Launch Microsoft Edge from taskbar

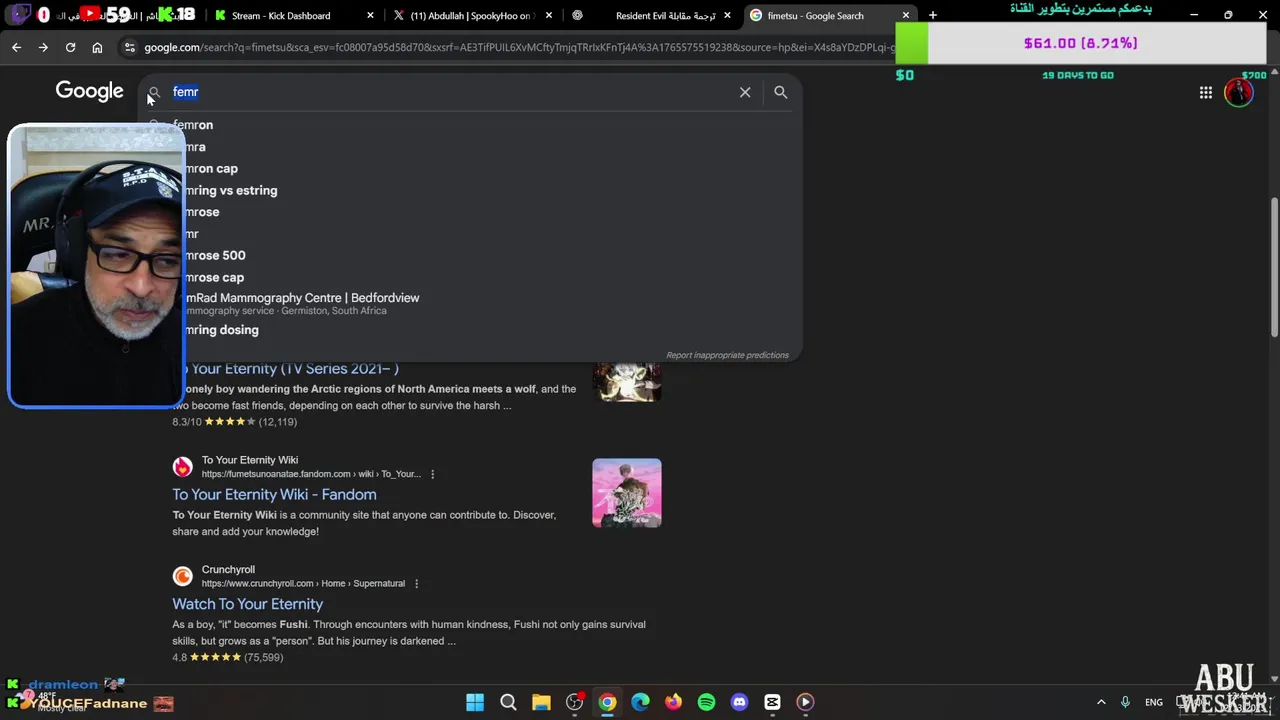click(x=640, y=702)
